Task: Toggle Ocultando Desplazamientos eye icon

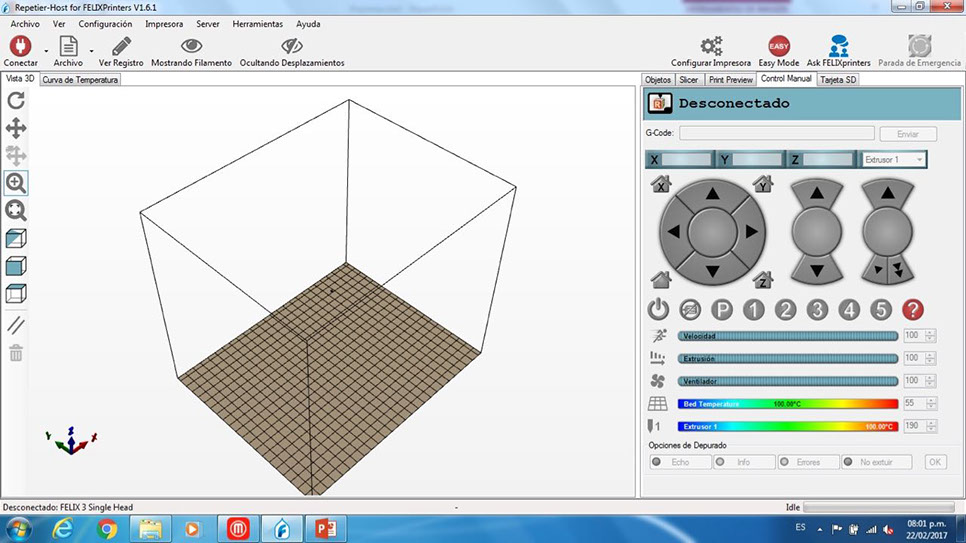Action: click(x=292, y=46)
